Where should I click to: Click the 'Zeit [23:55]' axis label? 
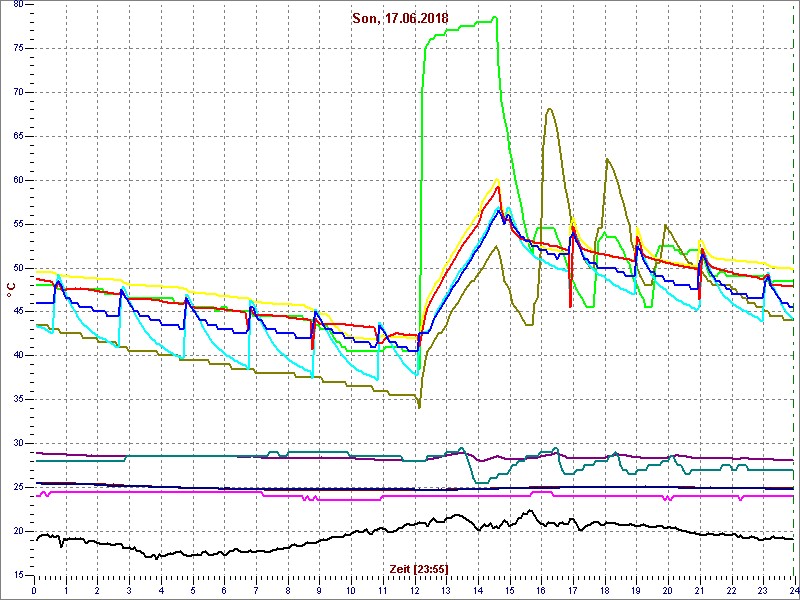pos(419,568)
